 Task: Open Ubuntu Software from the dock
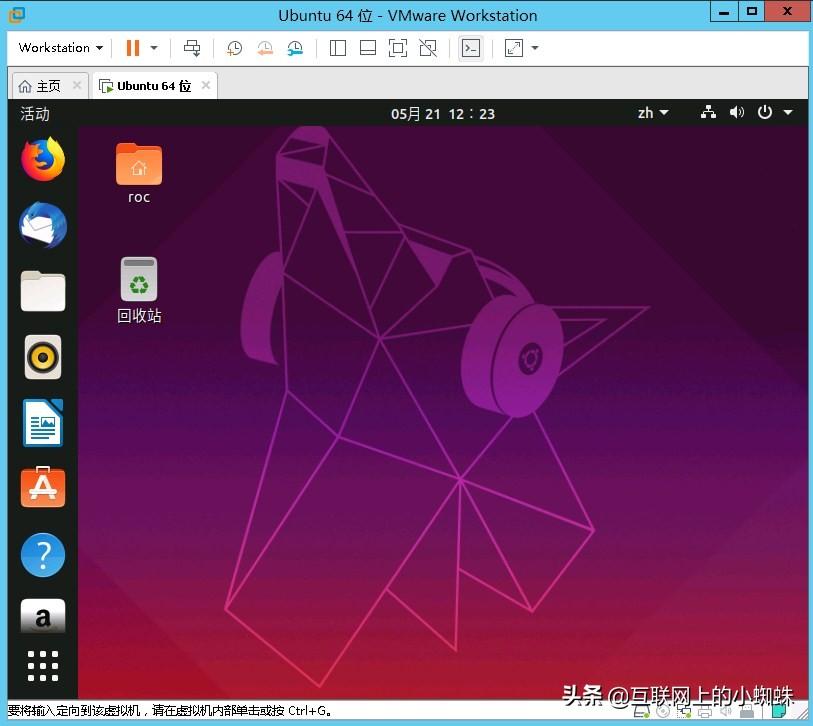[x=42, y=487]
